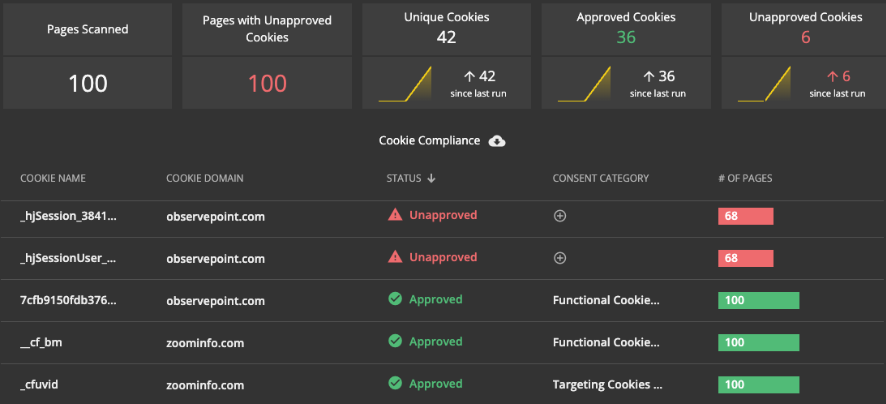Add consent category for _hjSession_3841 cookie
Viewport: 886px width, 404px height.
560,216
